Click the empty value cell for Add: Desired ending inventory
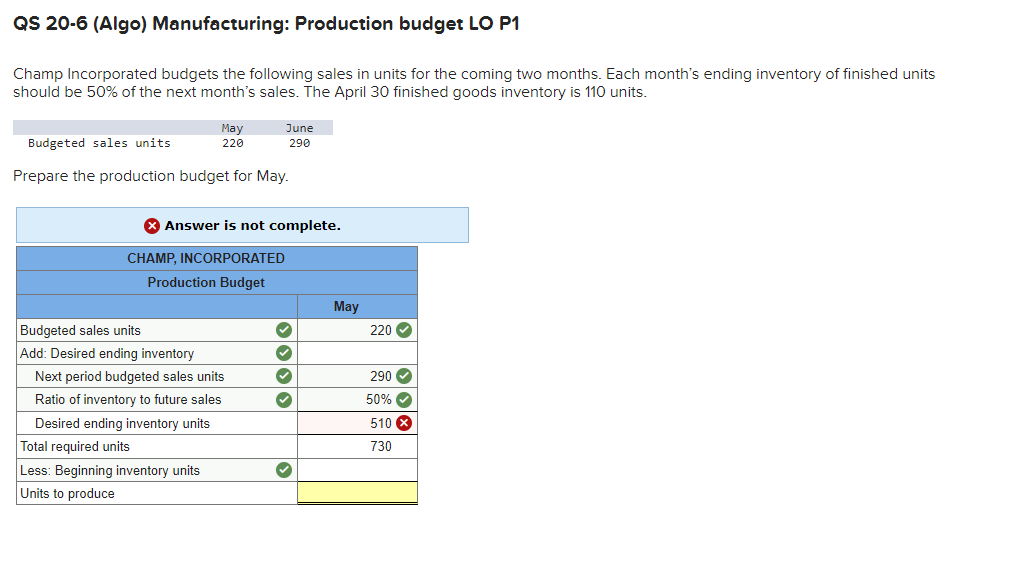Image resolution: width=1013 pixels, height=568 pixels. click(357, 353)
